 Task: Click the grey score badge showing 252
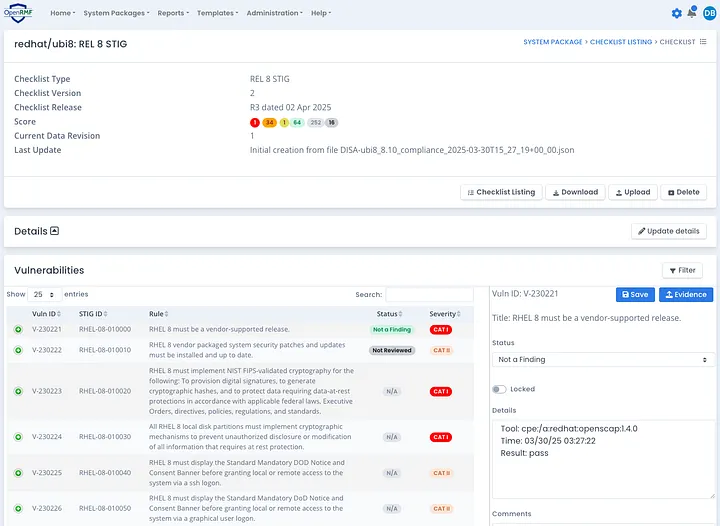(x=315, y=123)
